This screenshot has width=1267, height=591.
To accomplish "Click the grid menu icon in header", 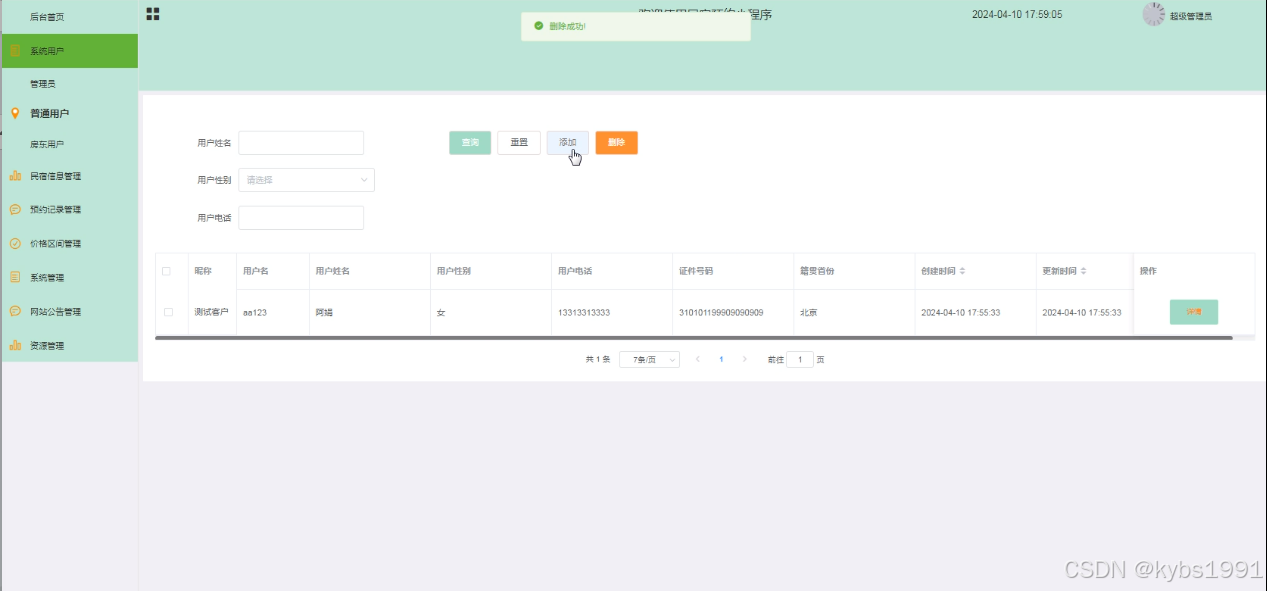I will tap(153, 14).
